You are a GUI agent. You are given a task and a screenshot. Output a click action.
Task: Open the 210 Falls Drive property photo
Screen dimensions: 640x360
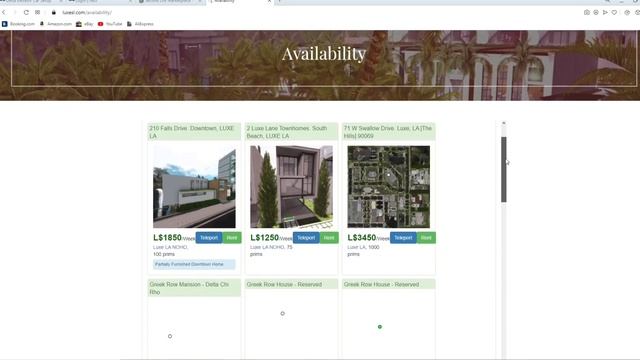click(x=194, y=187)
